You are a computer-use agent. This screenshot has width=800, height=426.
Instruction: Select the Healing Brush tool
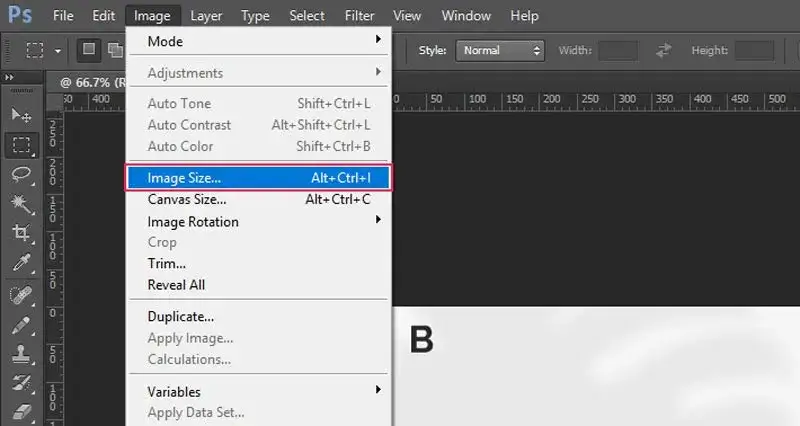pyautogui.click(x=20, y=295)
